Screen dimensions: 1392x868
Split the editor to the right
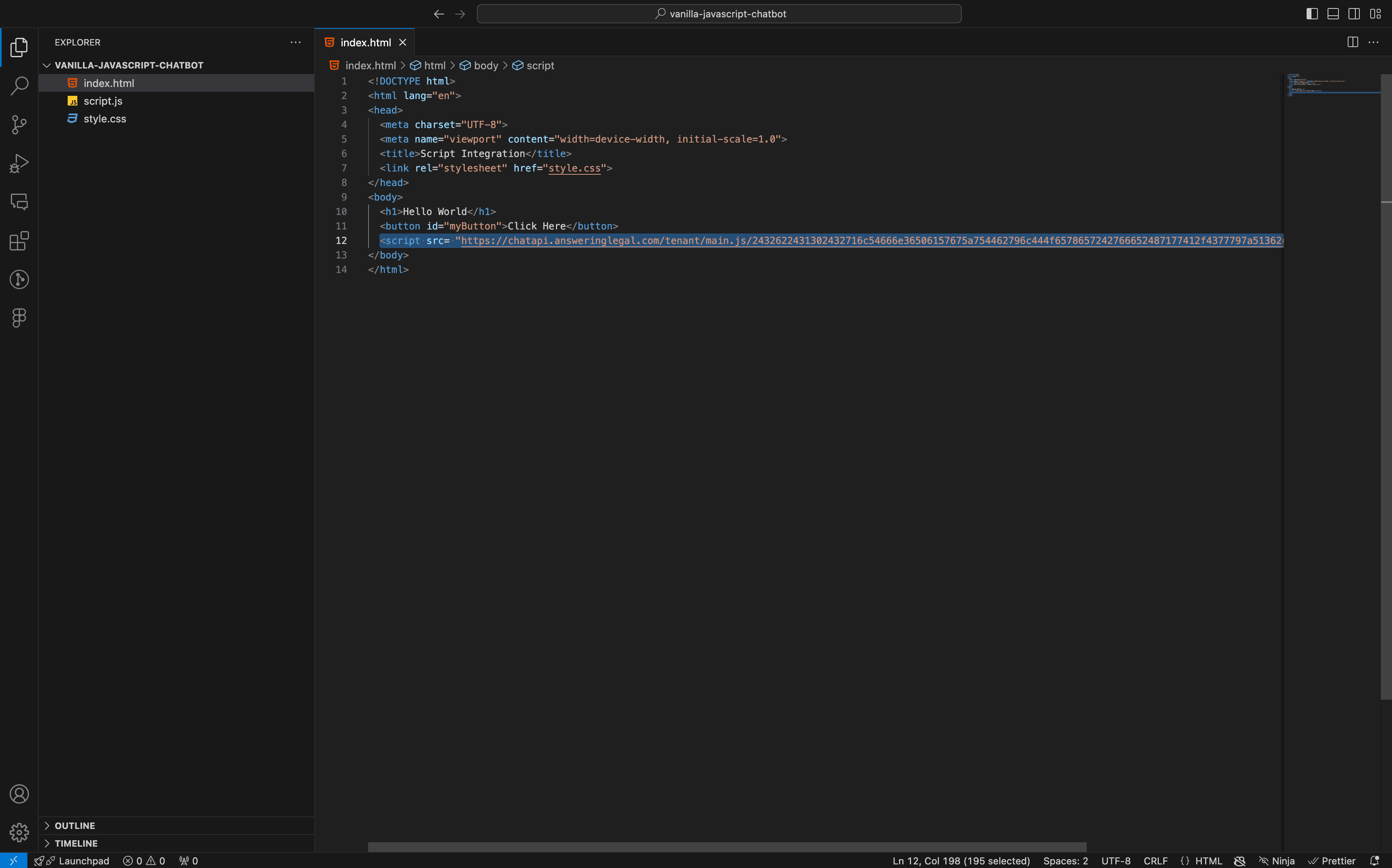[x=1353, y=43]
